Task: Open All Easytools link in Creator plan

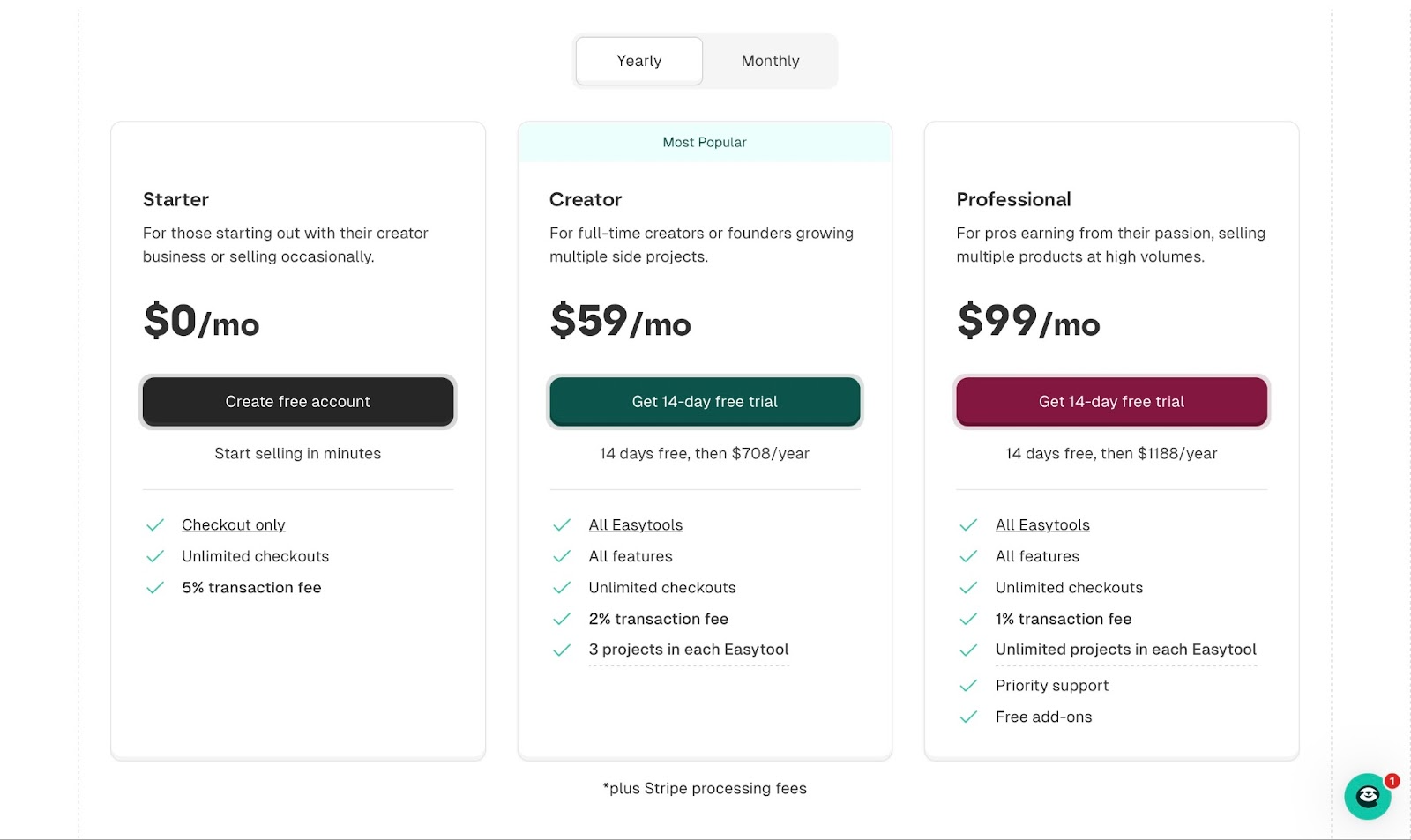Action: pyautogui.click(x=636, y=525)
